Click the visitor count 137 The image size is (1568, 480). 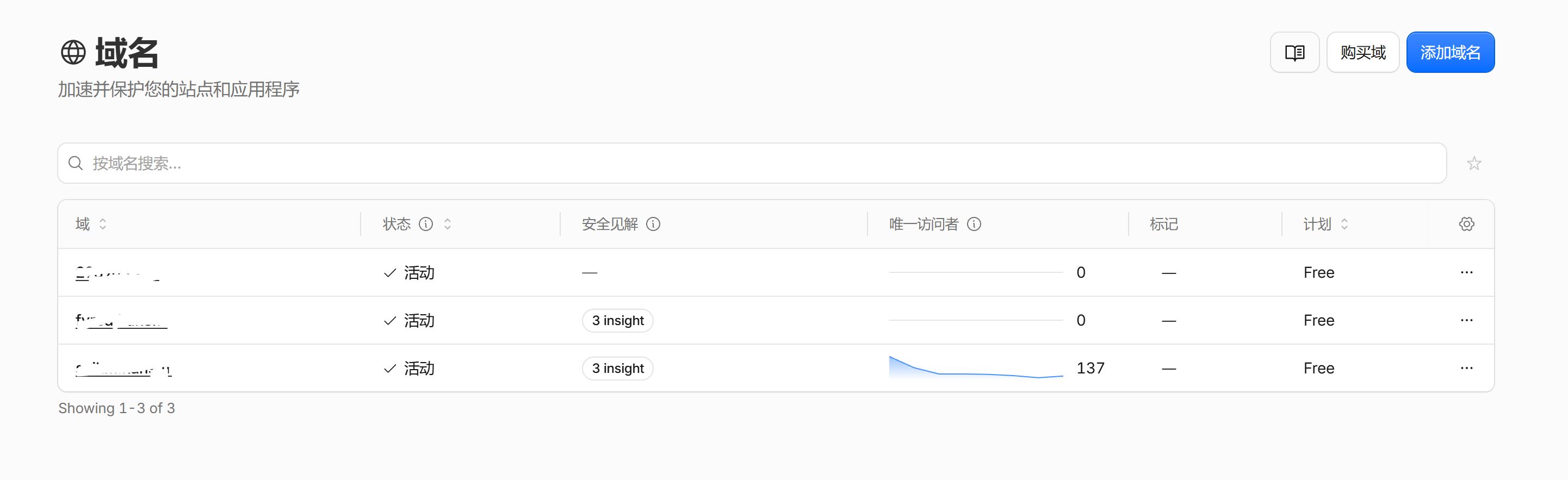(1090, 368)
